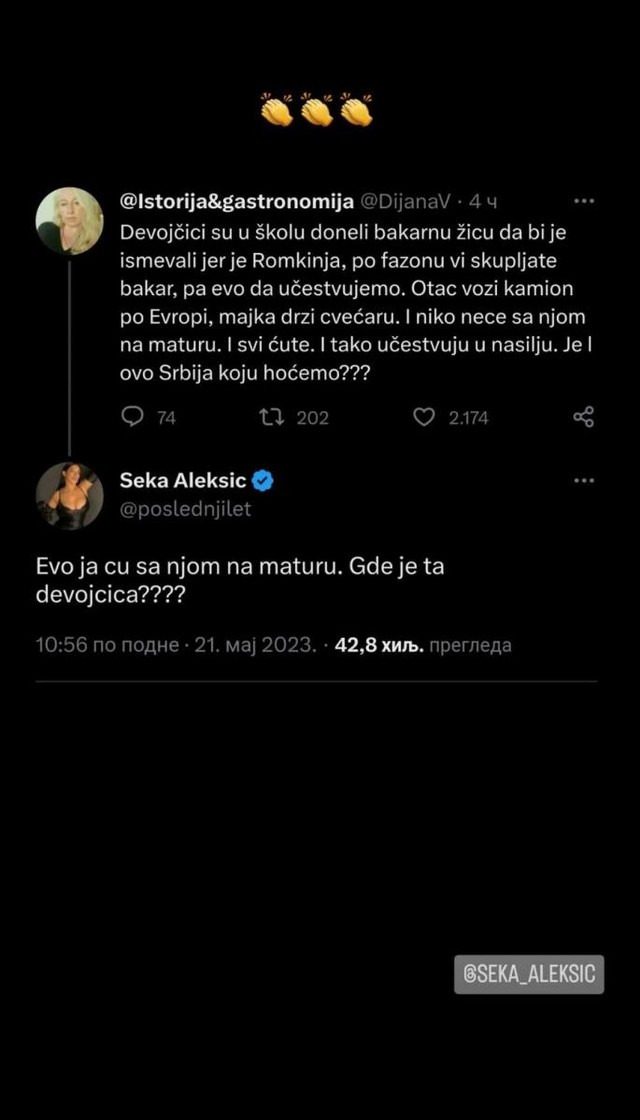The image size is (640, 1120).
Task: Click the reply icon under the tweet
Action: coord(132,417)
